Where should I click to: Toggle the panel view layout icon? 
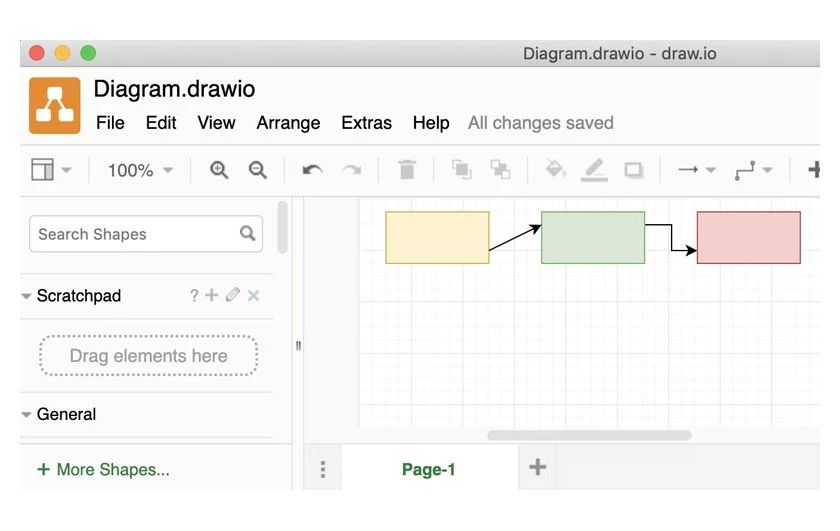(42, 170)
